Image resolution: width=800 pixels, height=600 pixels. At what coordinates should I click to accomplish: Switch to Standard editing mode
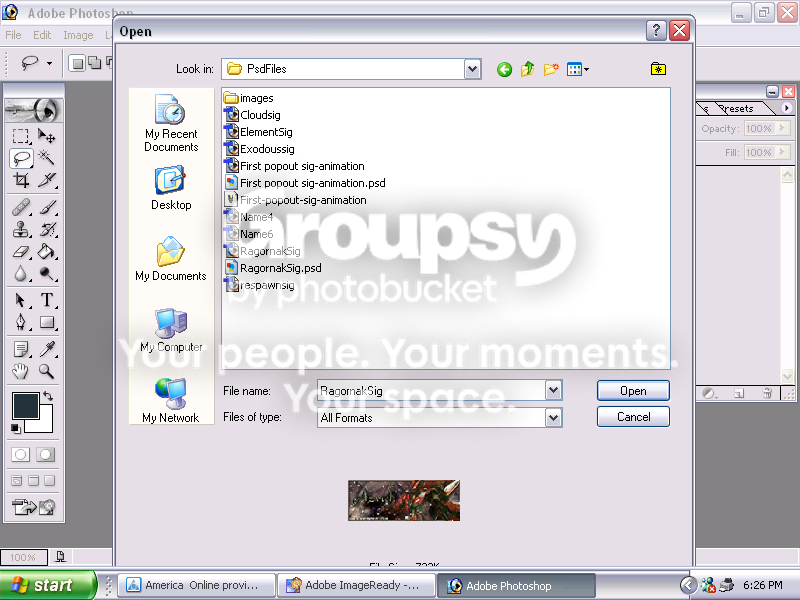(21, 454)
